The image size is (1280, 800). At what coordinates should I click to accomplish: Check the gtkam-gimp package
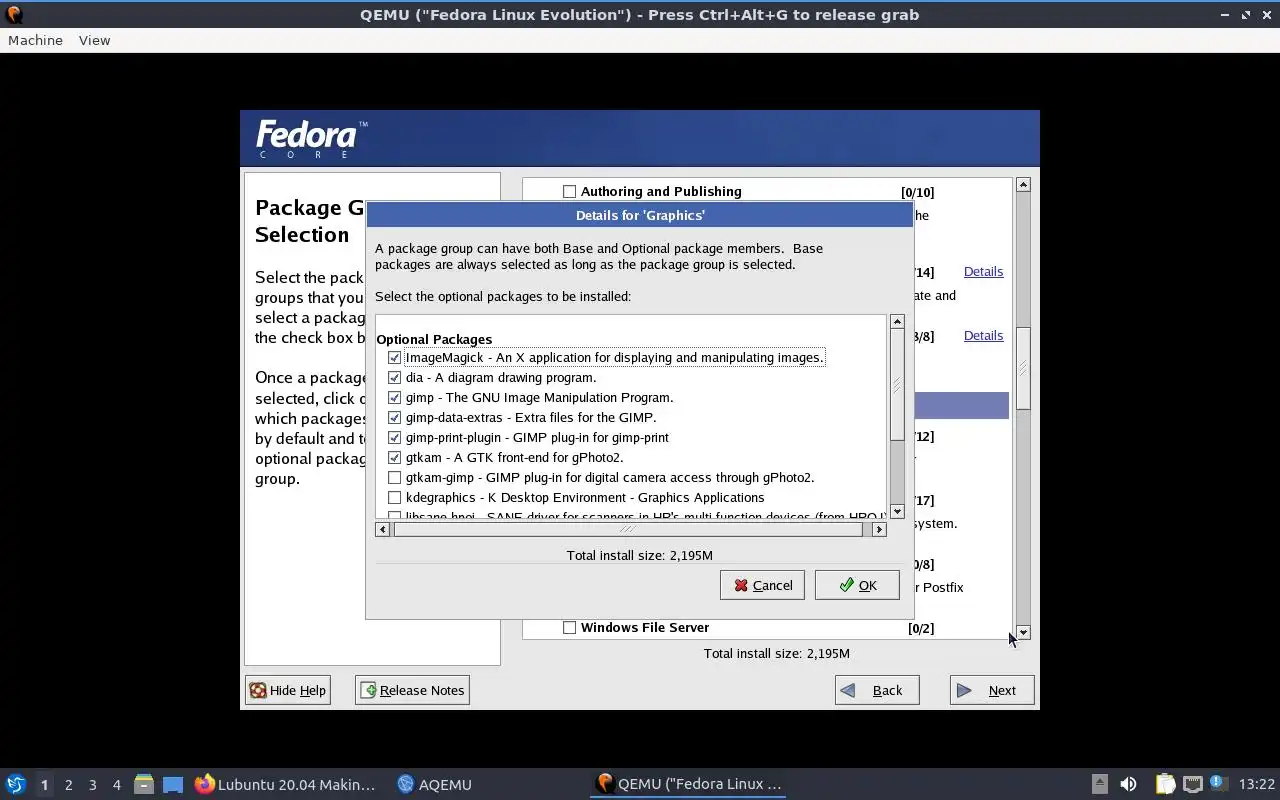(394, 477)
